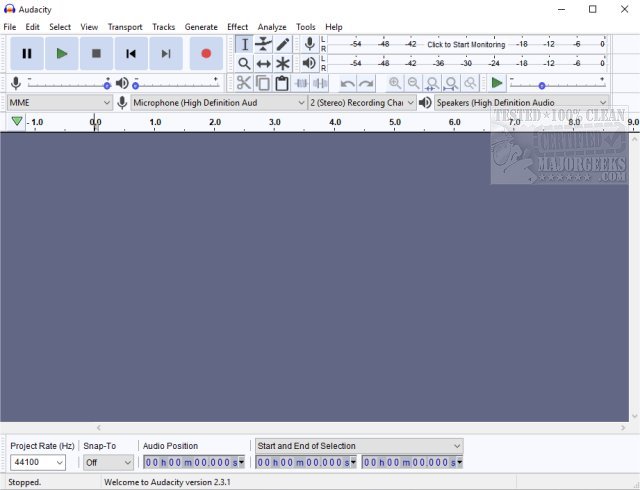Screen dimensions: 640x490
Task: Select the Time Shift tool
Action: click(x=263, y=63)
